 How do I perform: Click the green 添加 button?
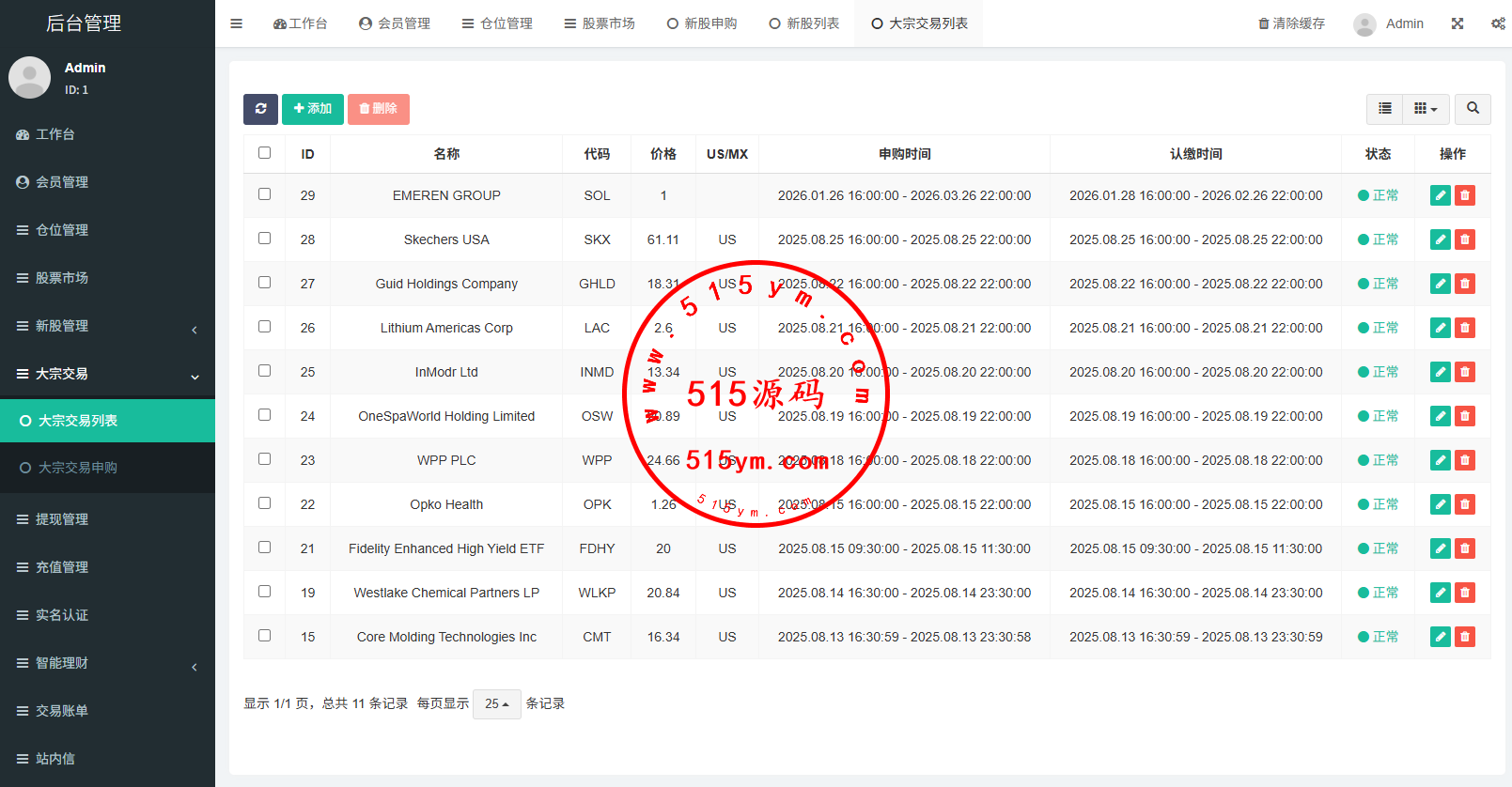point(312,109)
